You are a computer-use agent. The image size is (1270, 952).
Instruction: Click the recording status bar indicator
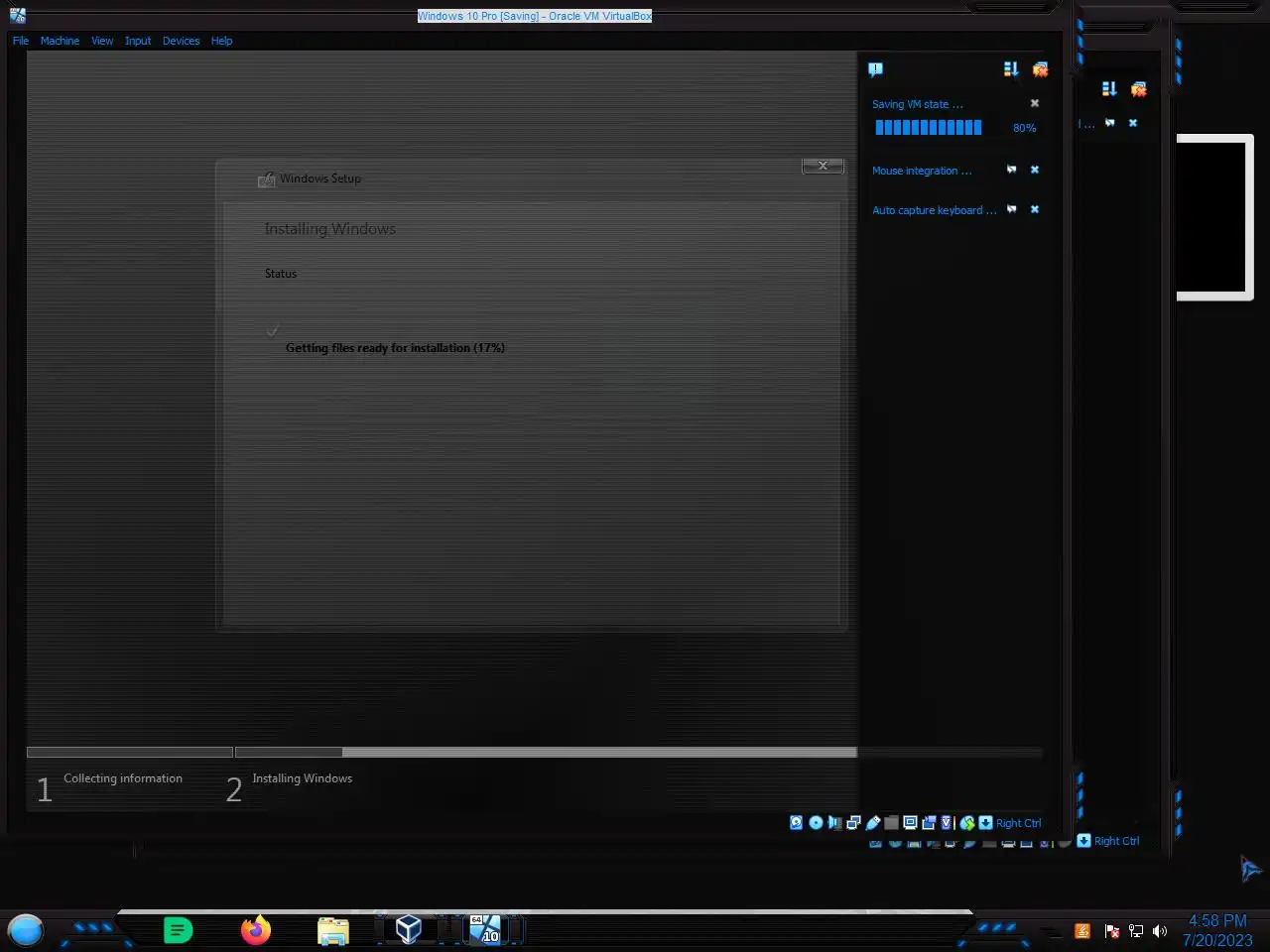coord(929,822)
